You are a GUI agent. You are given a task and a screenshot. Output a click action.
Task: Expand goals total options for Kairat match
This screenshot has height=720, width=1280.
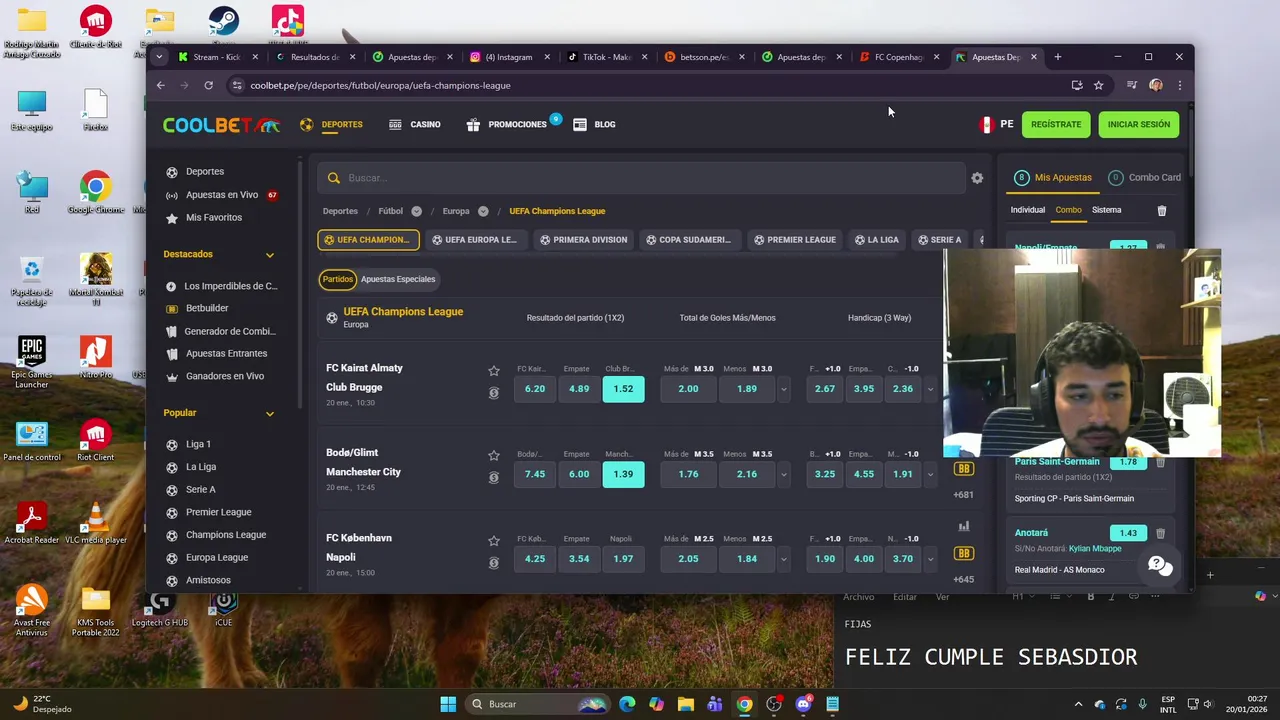(x=783, y=389)
